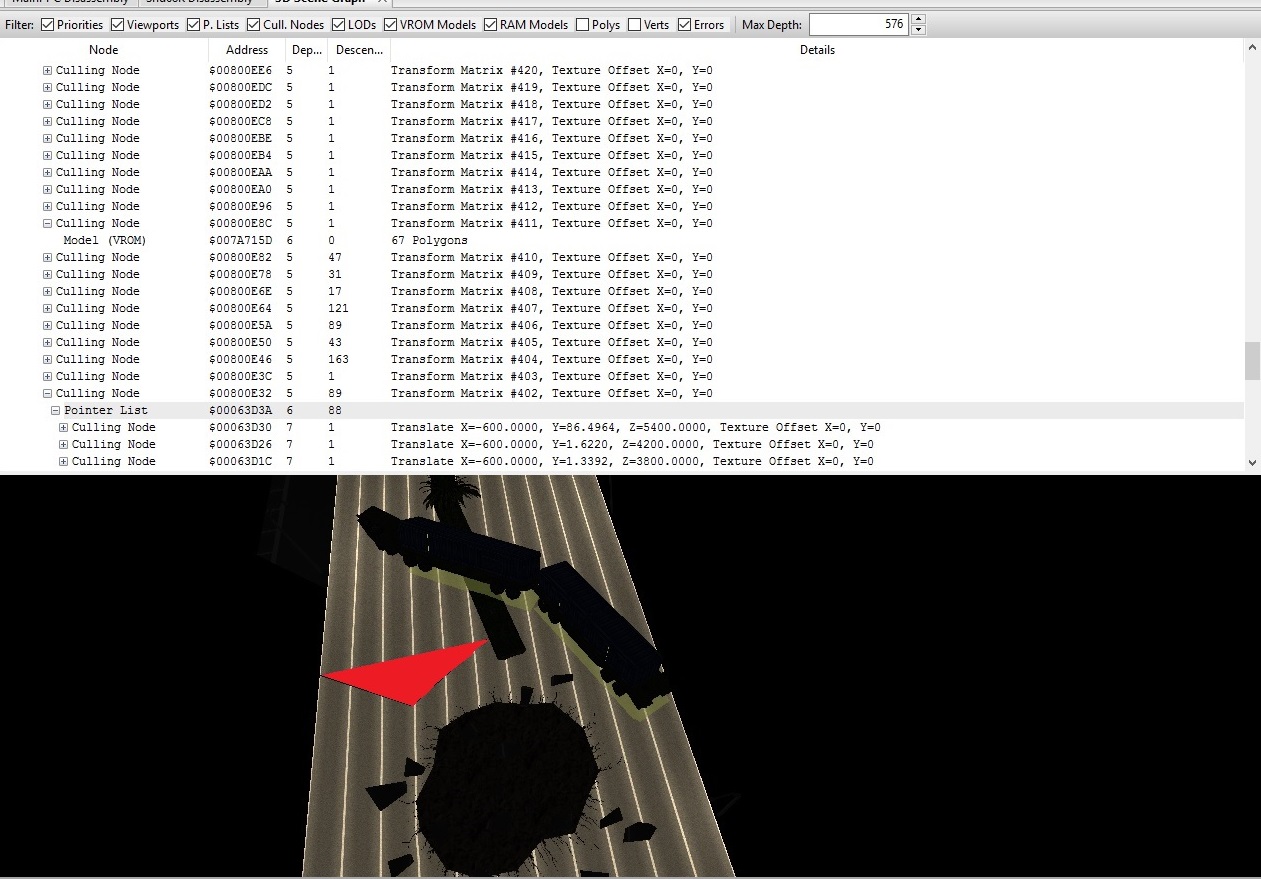Uncheck the Cull. Nodes filter

(253, 25)
